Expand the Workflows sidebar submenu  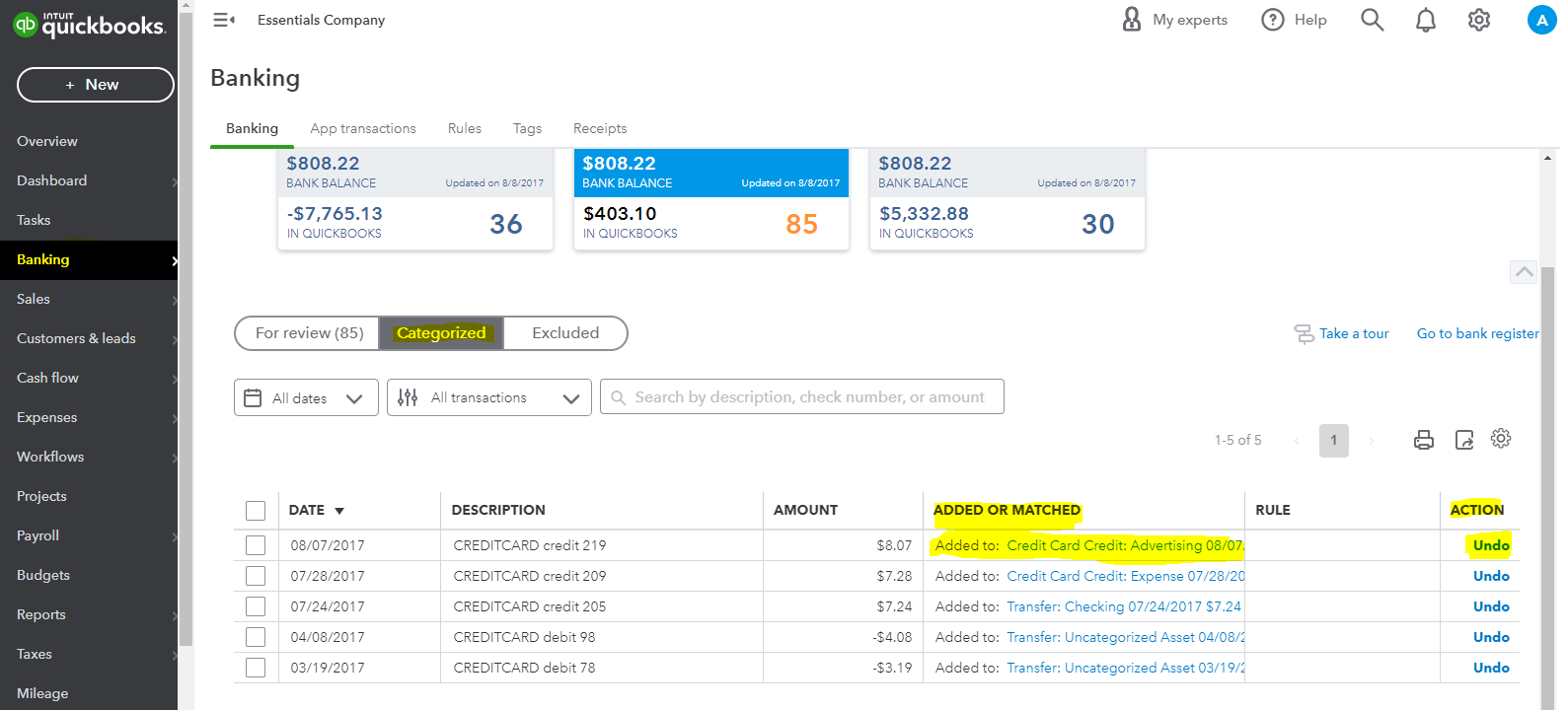175,458
